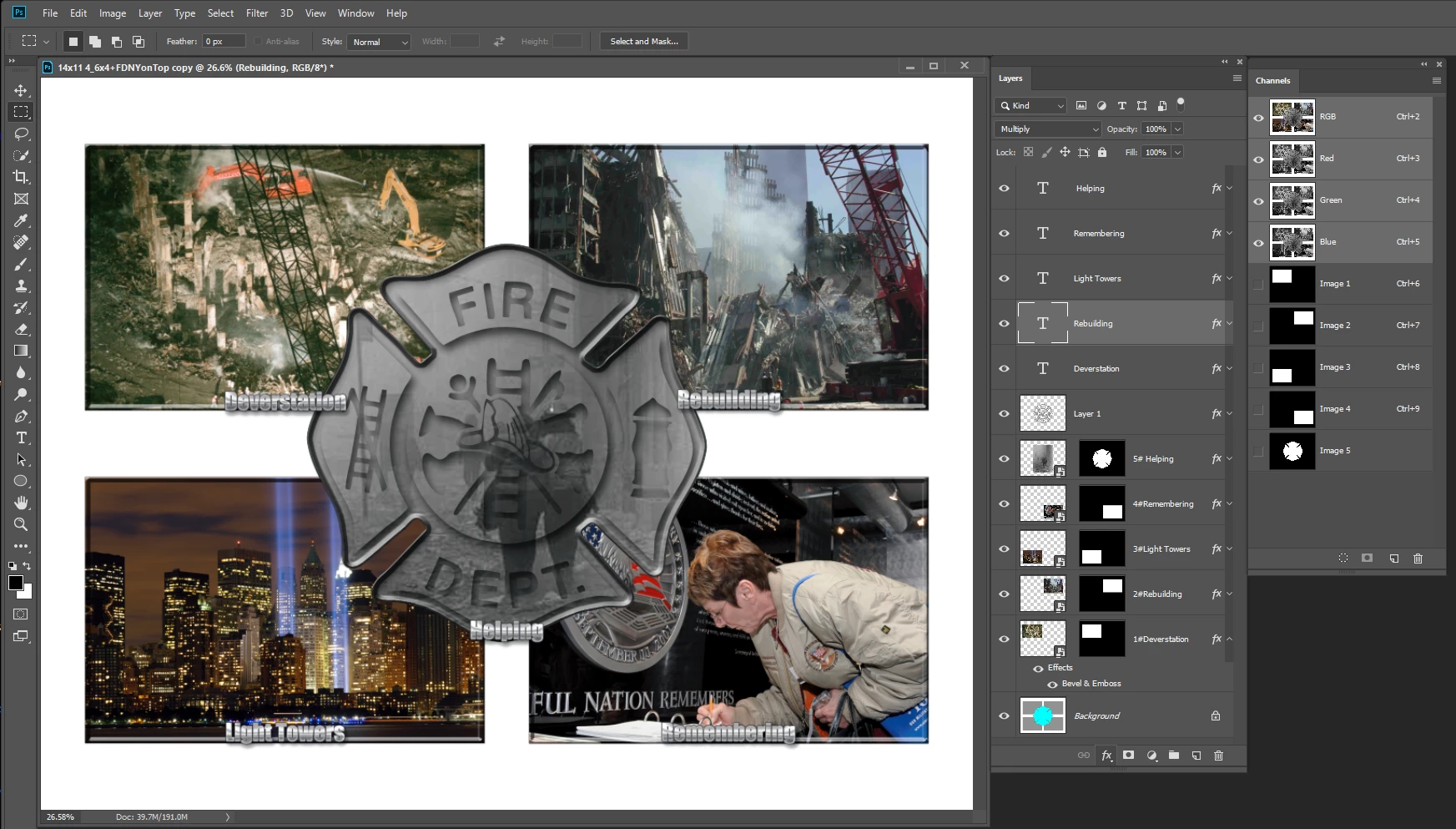The width and height of the screenshot is (1456, 829).
Task: Open the layer Kind filter dropdown
Action: tap(1030, 106)
